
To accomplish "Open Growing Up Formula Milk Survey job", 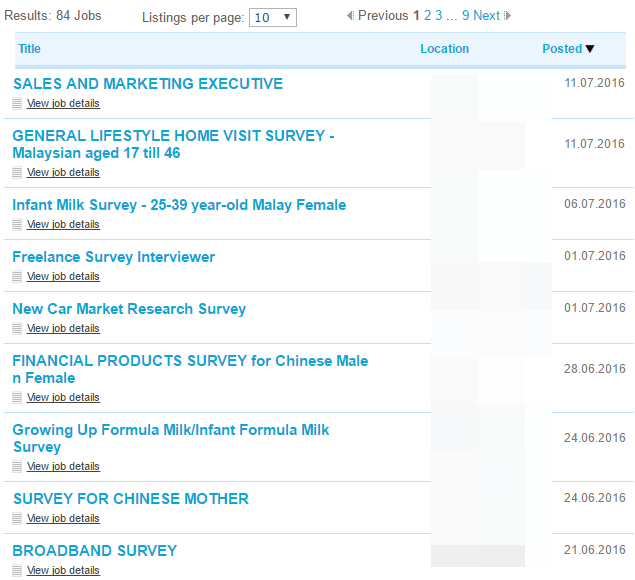I will tap(170, 438).
